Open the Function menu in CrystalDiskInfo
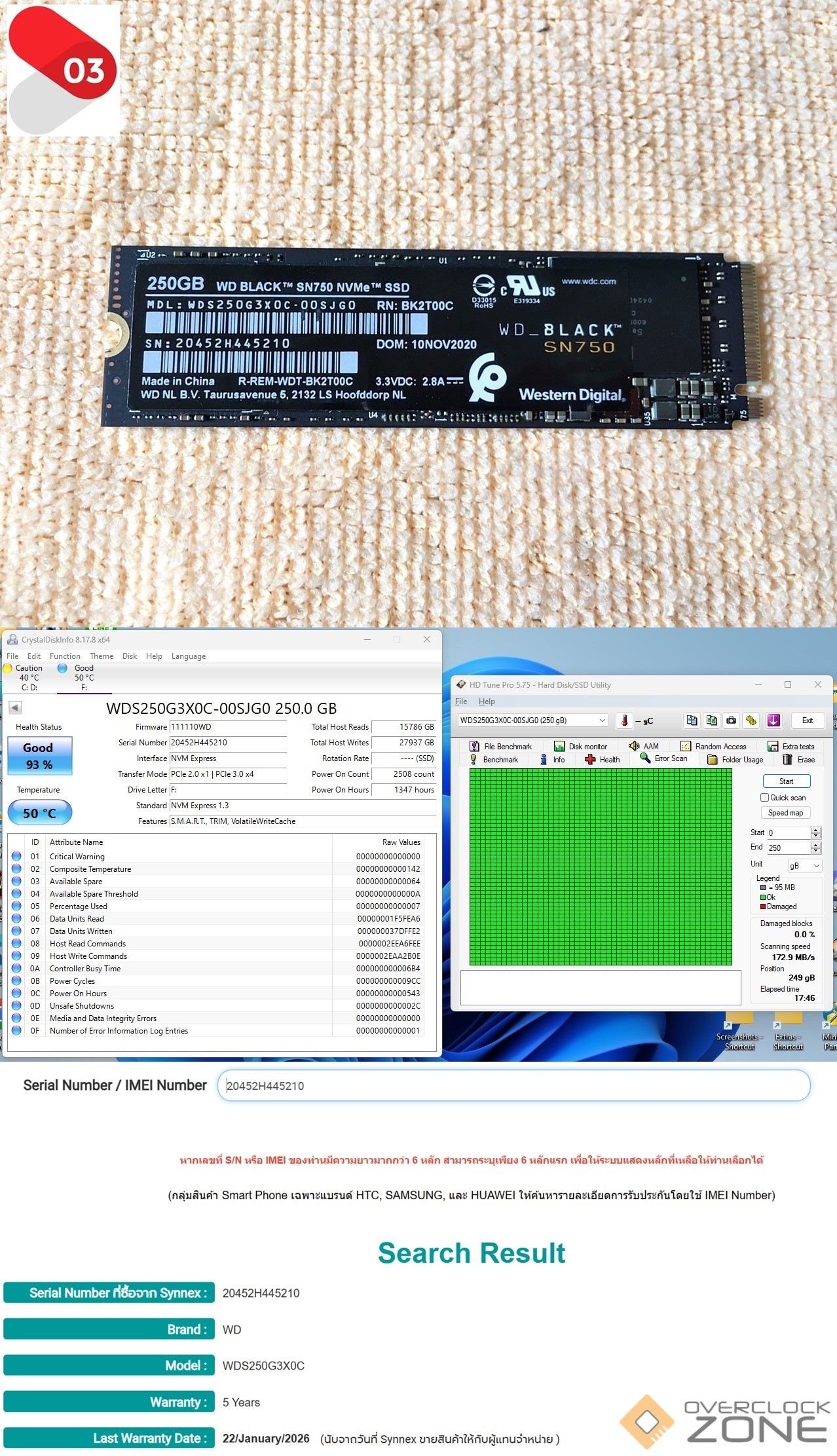This screenshot has width=837, height=1456. coord(65,656)
